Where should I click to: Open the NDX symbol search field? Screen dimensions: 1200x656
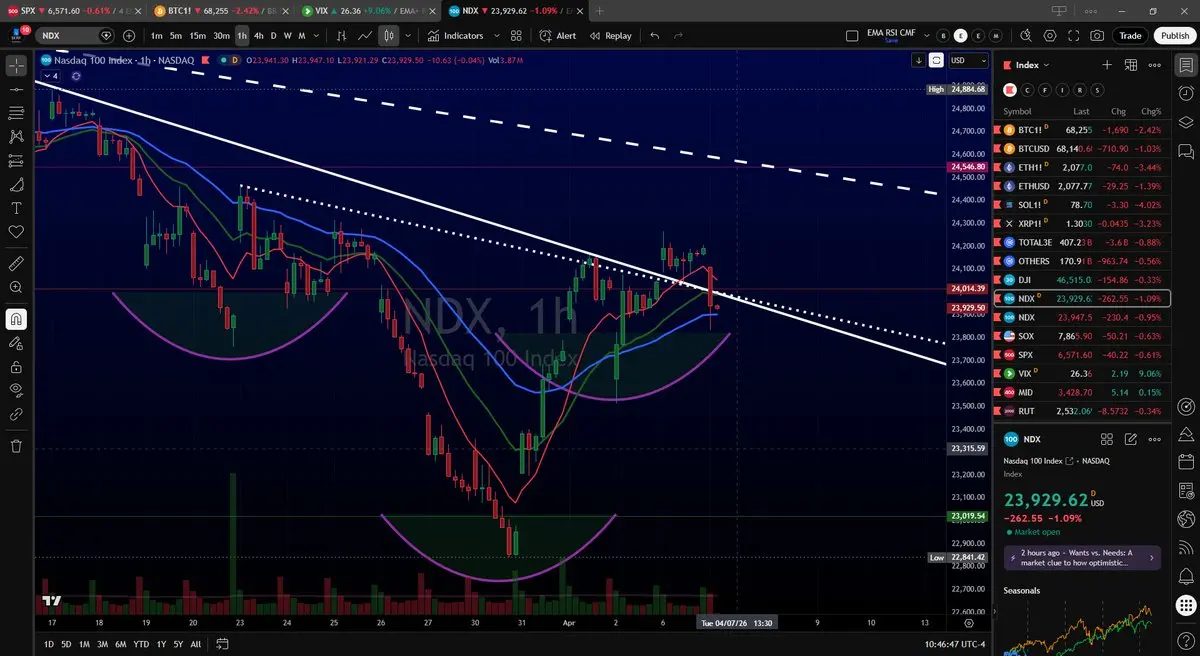[x=75, y=35]
